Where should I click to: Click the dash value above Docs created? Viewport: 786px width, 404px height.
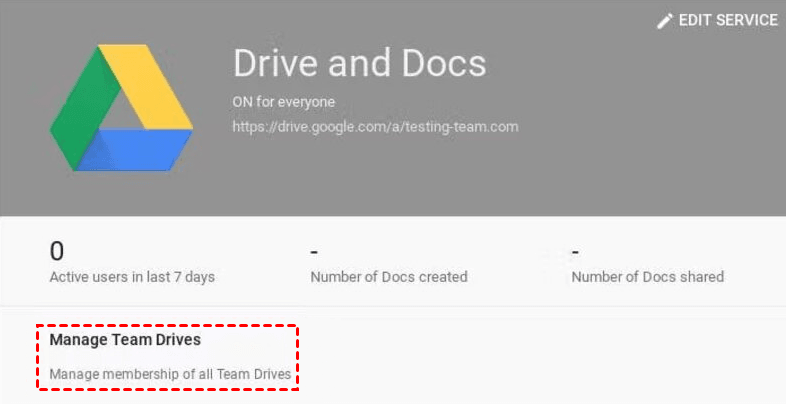[x=314, y=252]
